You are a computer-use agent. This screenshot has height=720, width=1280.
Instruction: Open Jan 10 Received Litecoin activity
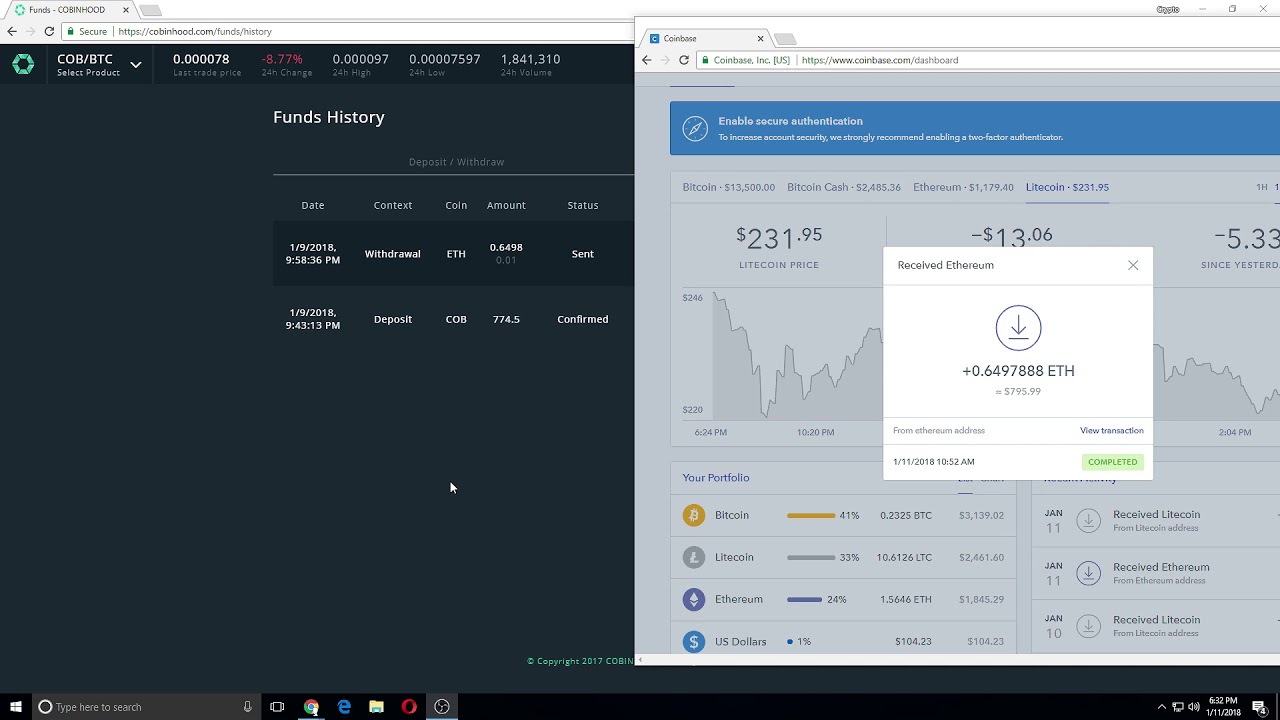click(x=1155, y=625)
